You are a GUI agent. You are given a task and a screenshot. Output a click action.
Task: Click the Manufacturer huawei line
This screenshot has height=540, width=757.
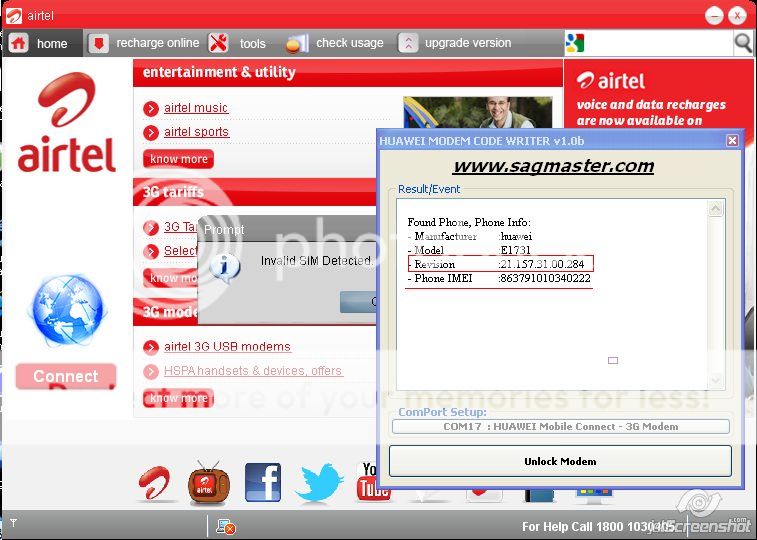point(470,236)
